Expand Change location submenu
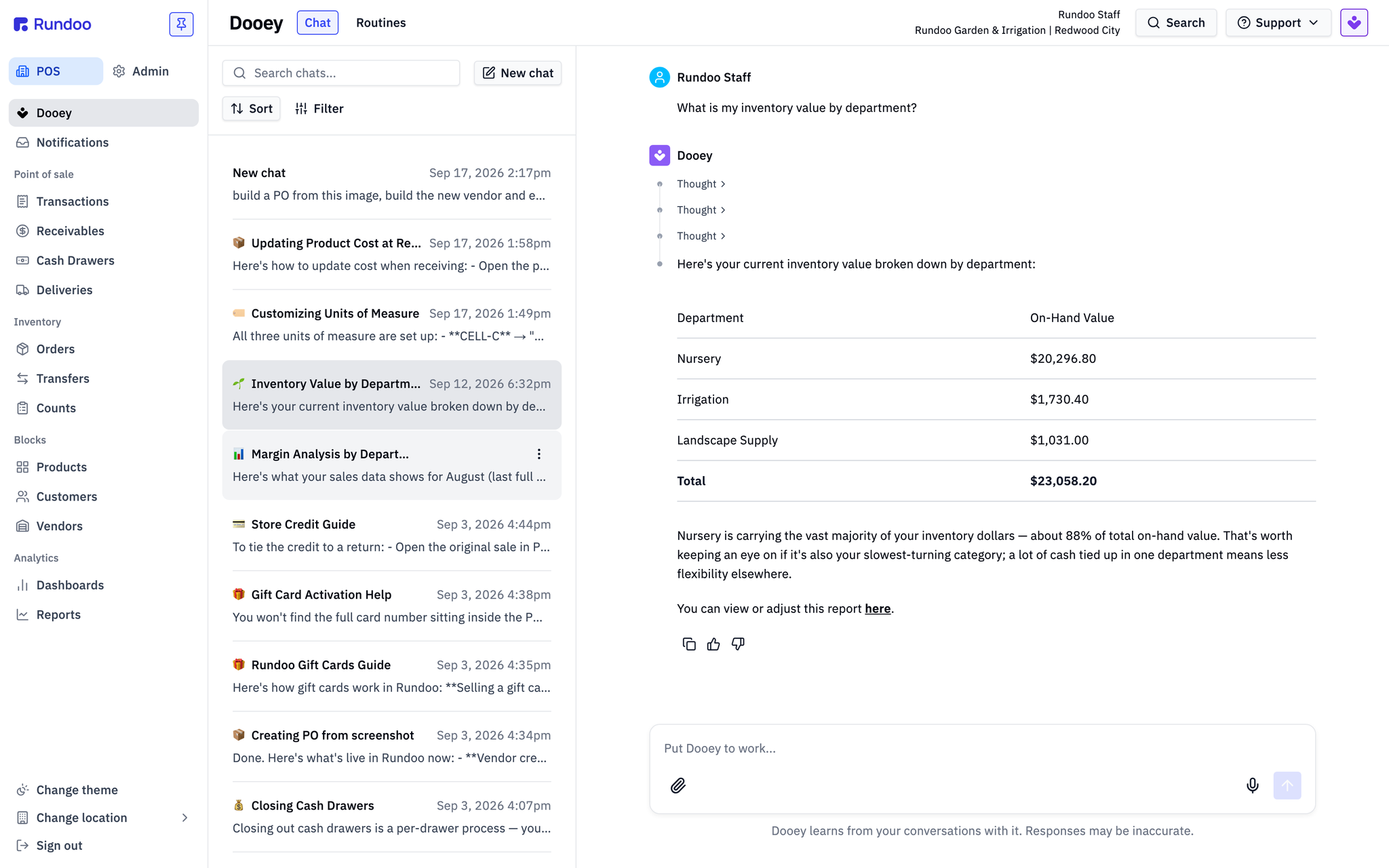Image resolution: width=1389 pixels, height=868 pixels. click(103, 818)
